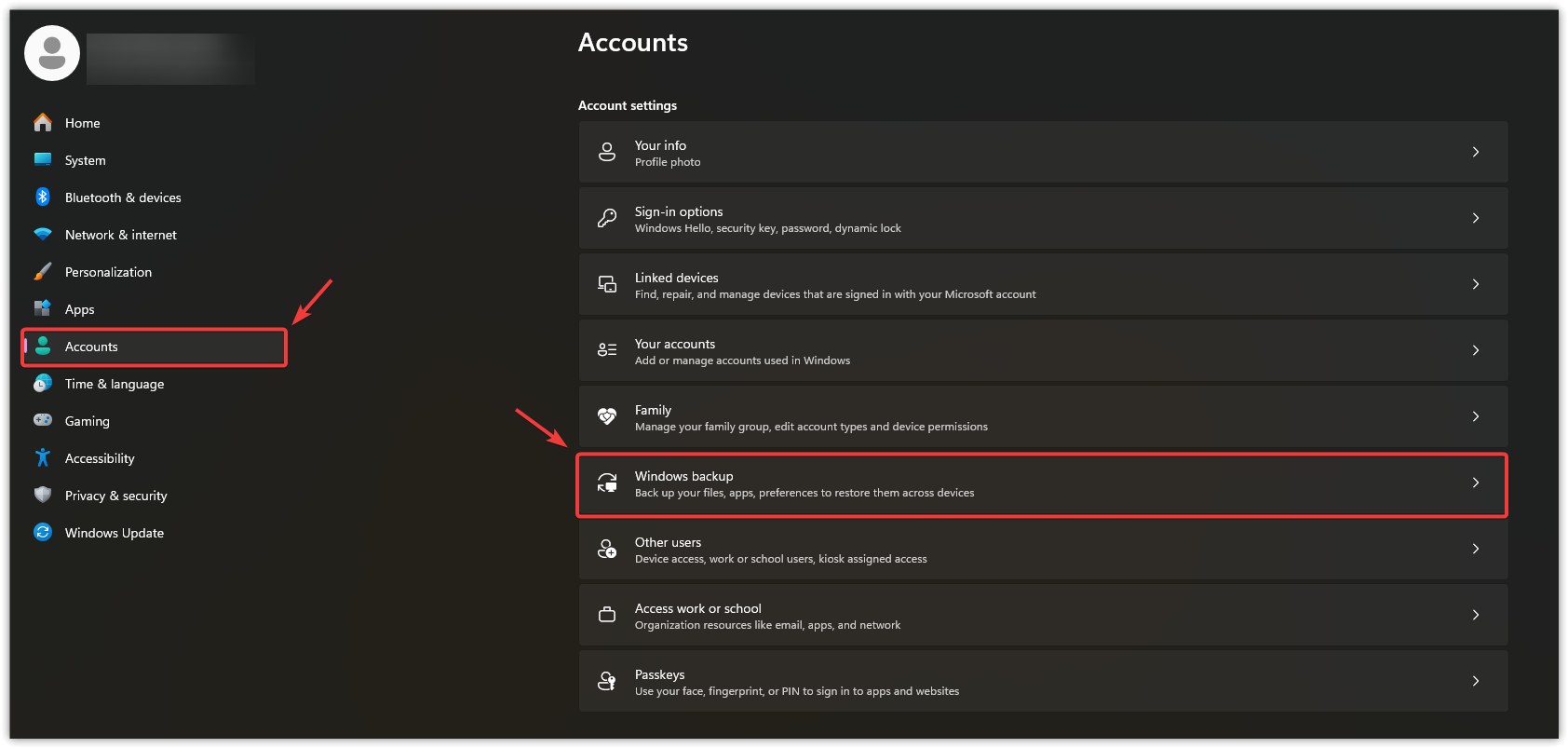Screen dimensions: 1568x748
Task: Expand the Sign-in options chevron arrow
Action: click(1476, 218)
